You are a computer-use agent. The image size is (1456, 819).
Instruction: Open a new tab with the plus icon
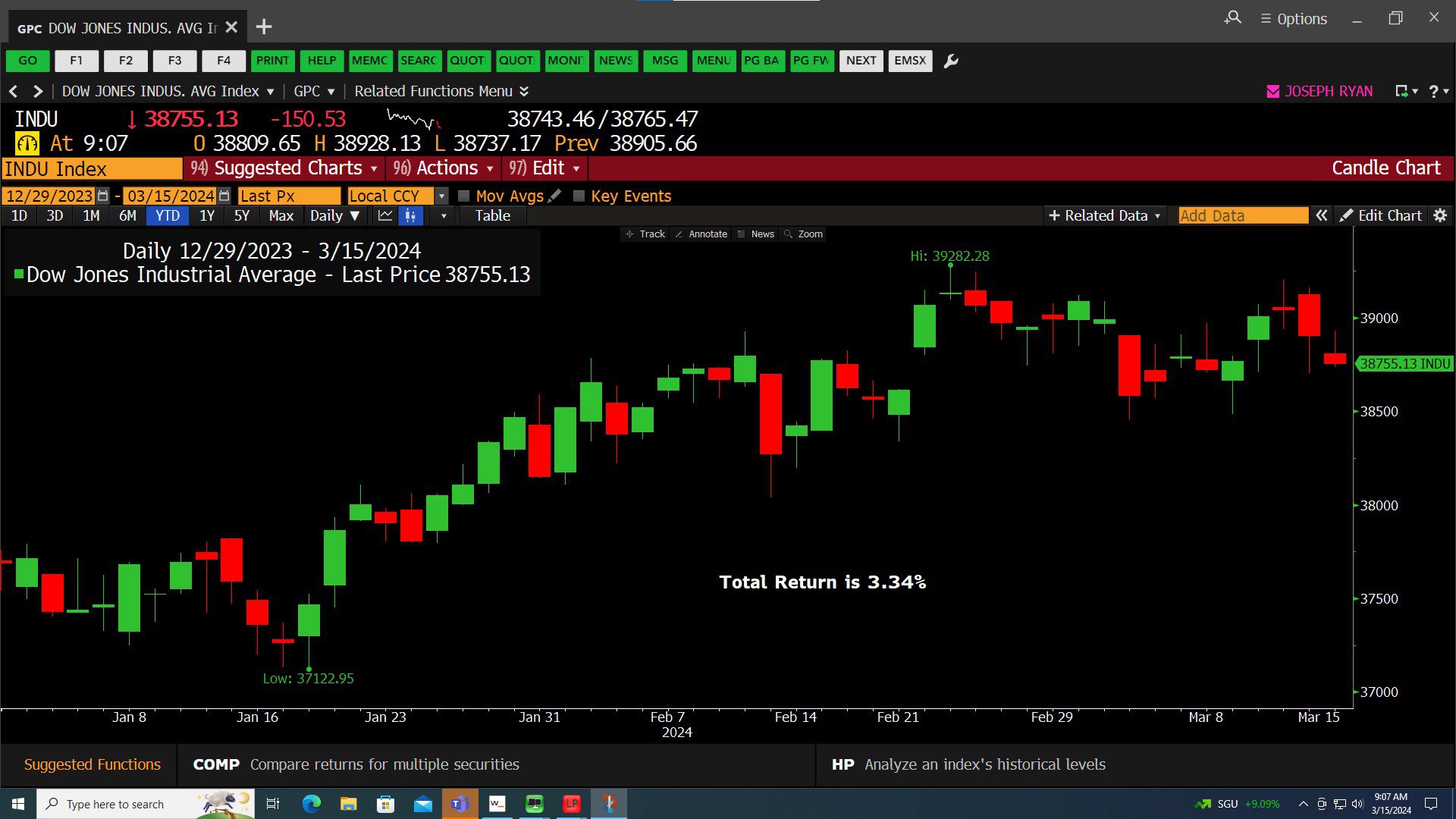[264, 27]
